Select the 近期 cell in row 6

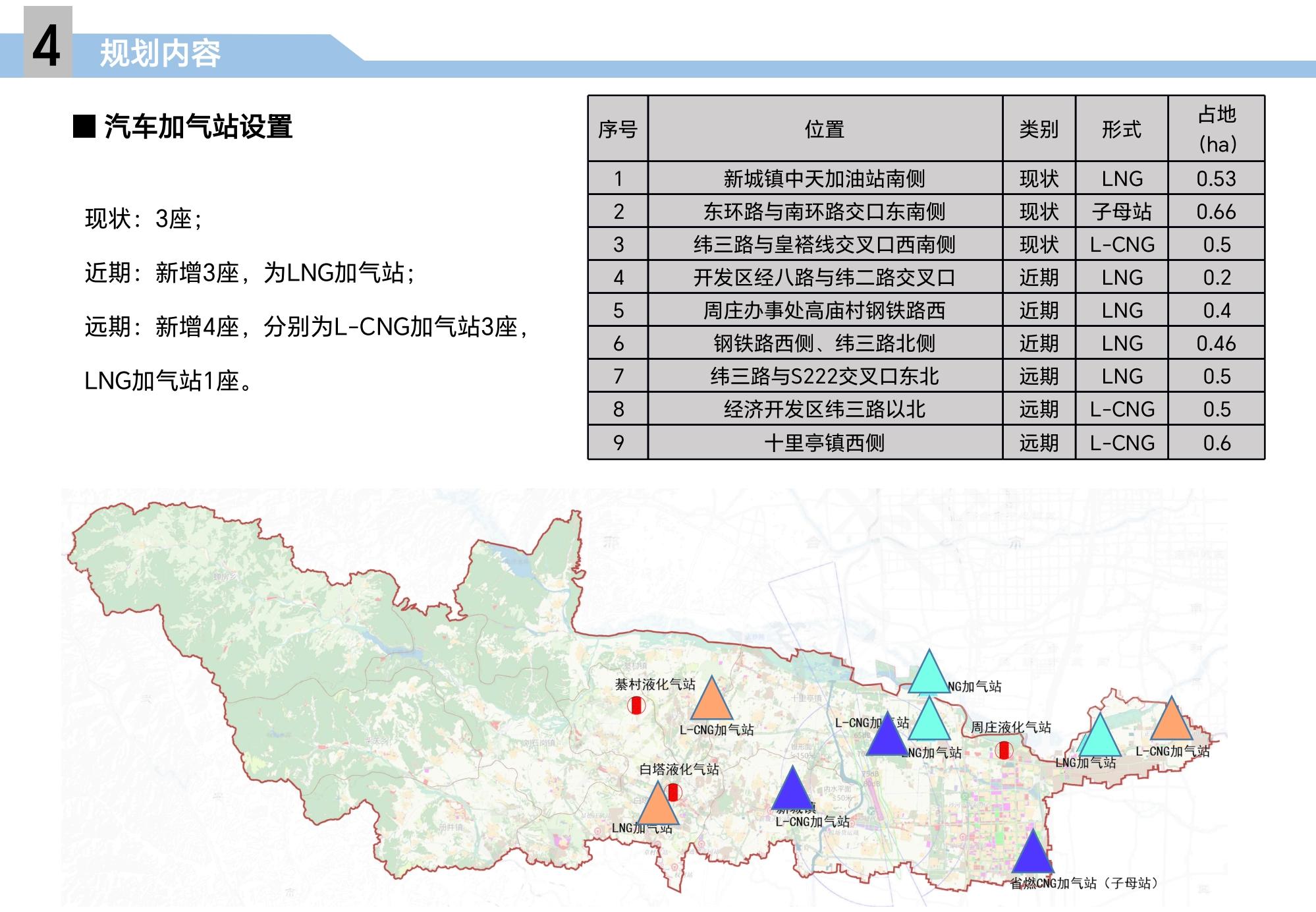pos(1039,343)
